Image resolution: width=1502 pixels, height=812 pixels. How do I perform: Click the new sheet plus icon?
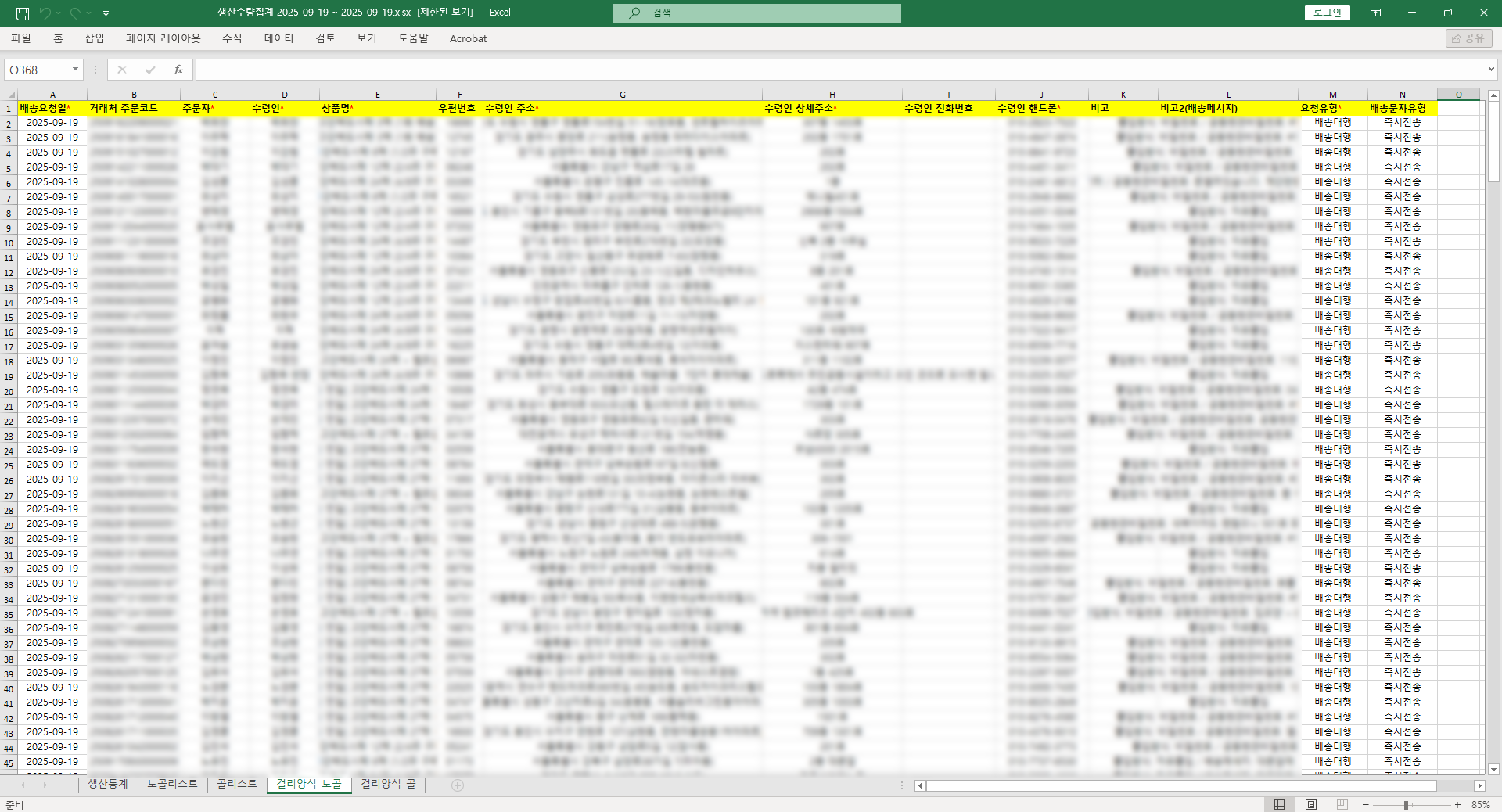tap(458, 785)
